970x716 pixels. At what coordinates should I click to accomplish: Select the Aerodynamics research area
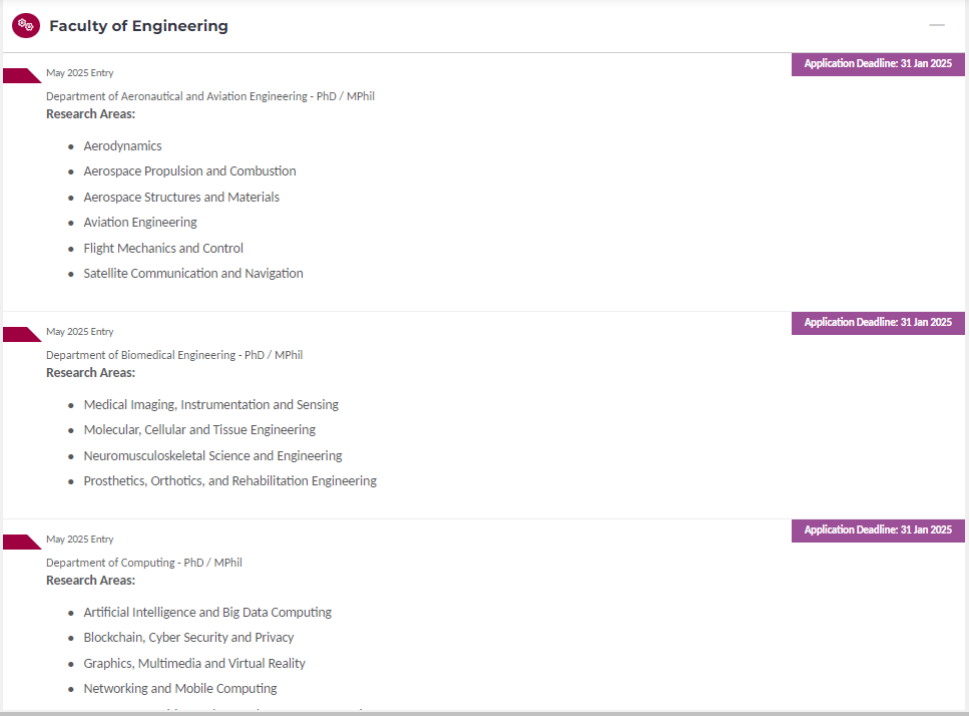pyautogui.click(x=122, y=146)
